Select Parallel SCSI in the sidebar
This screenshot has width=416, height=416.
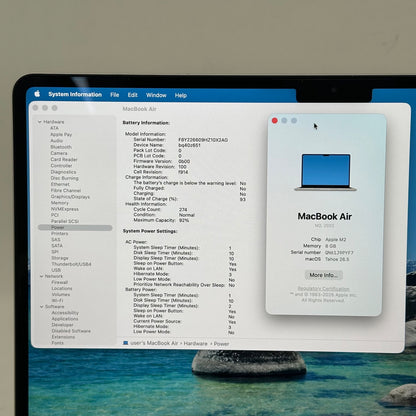tap(65, 221)
